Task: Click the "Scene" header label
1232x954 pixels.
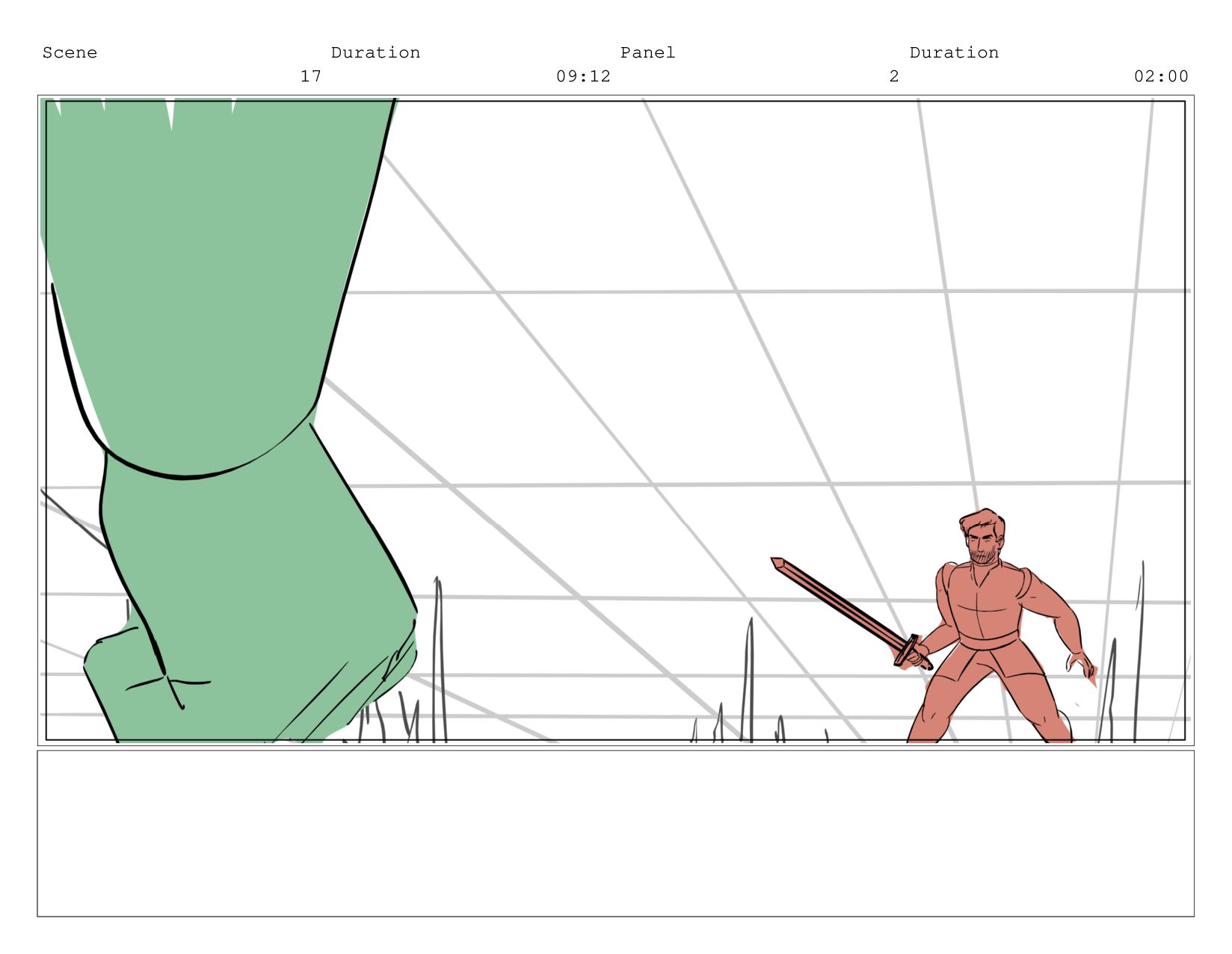Action: click(x=70, y=52)
